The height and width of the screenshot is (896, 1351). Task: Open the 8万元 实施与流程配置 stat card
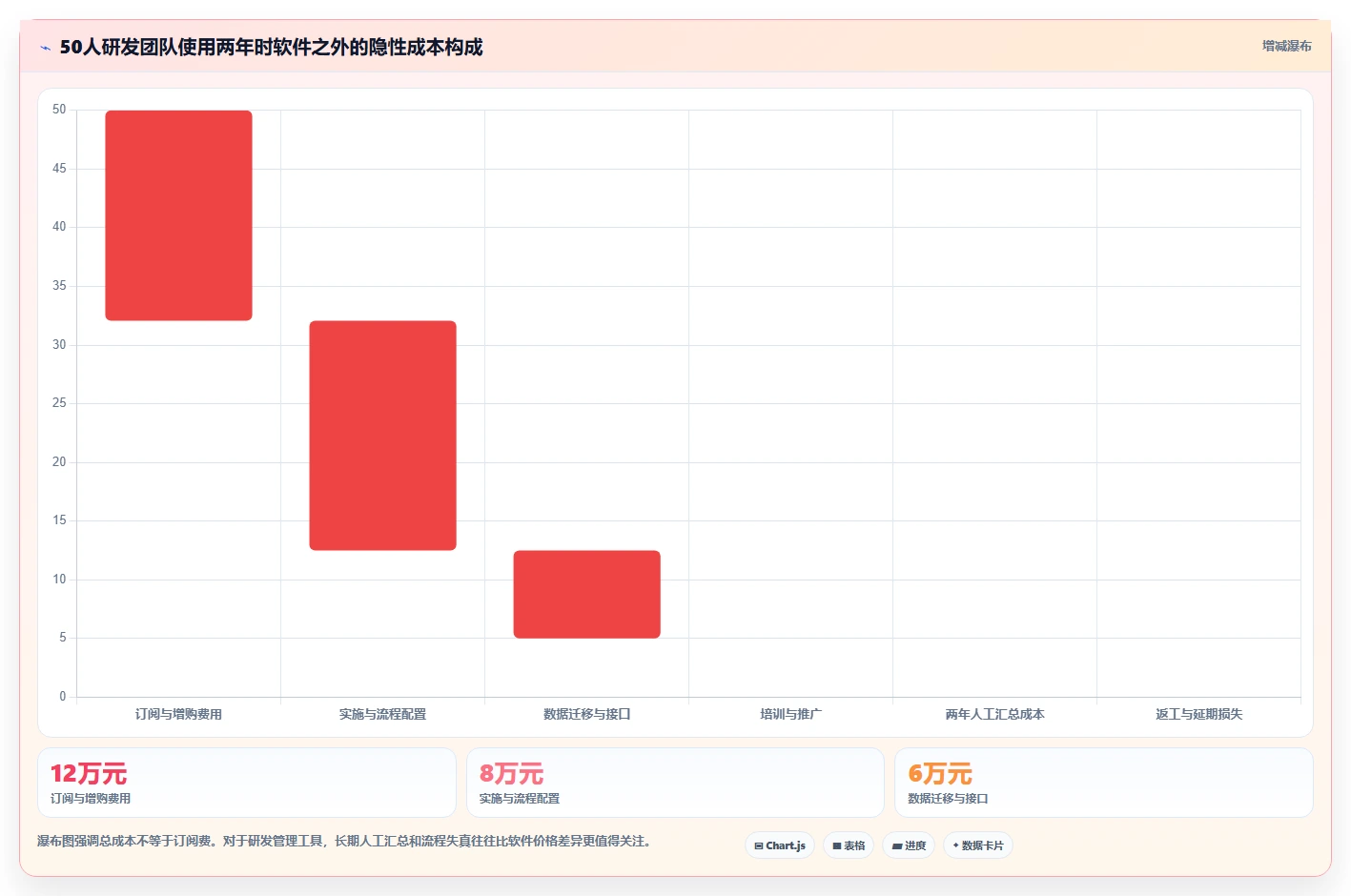[675, 783]
